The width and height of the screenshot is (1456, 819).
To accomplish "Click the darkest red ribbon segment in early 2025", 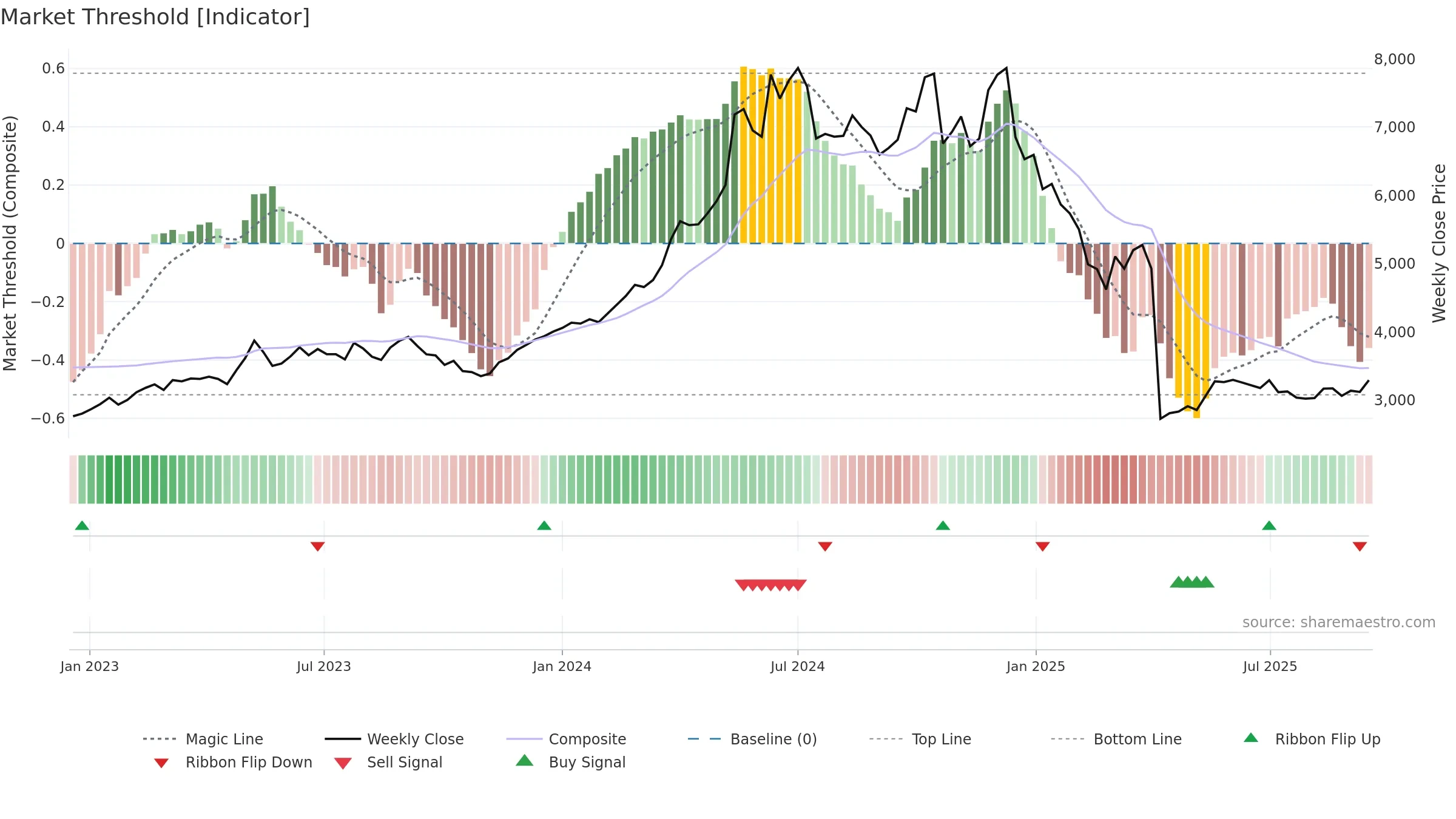I will 1124,479.
